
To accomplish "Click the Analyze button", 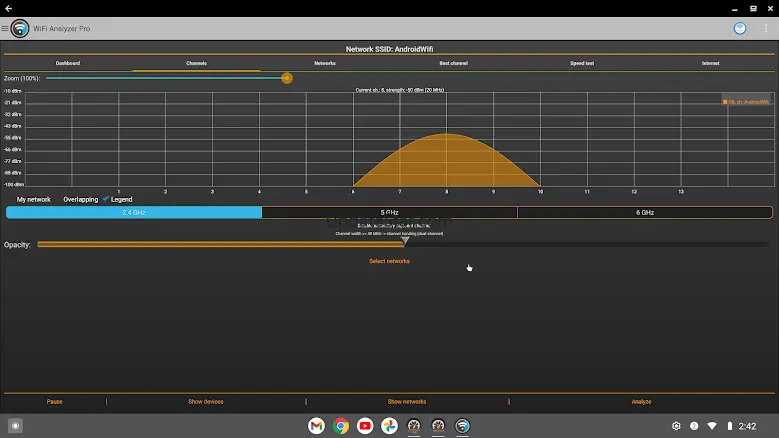I will tap(641, 402).
